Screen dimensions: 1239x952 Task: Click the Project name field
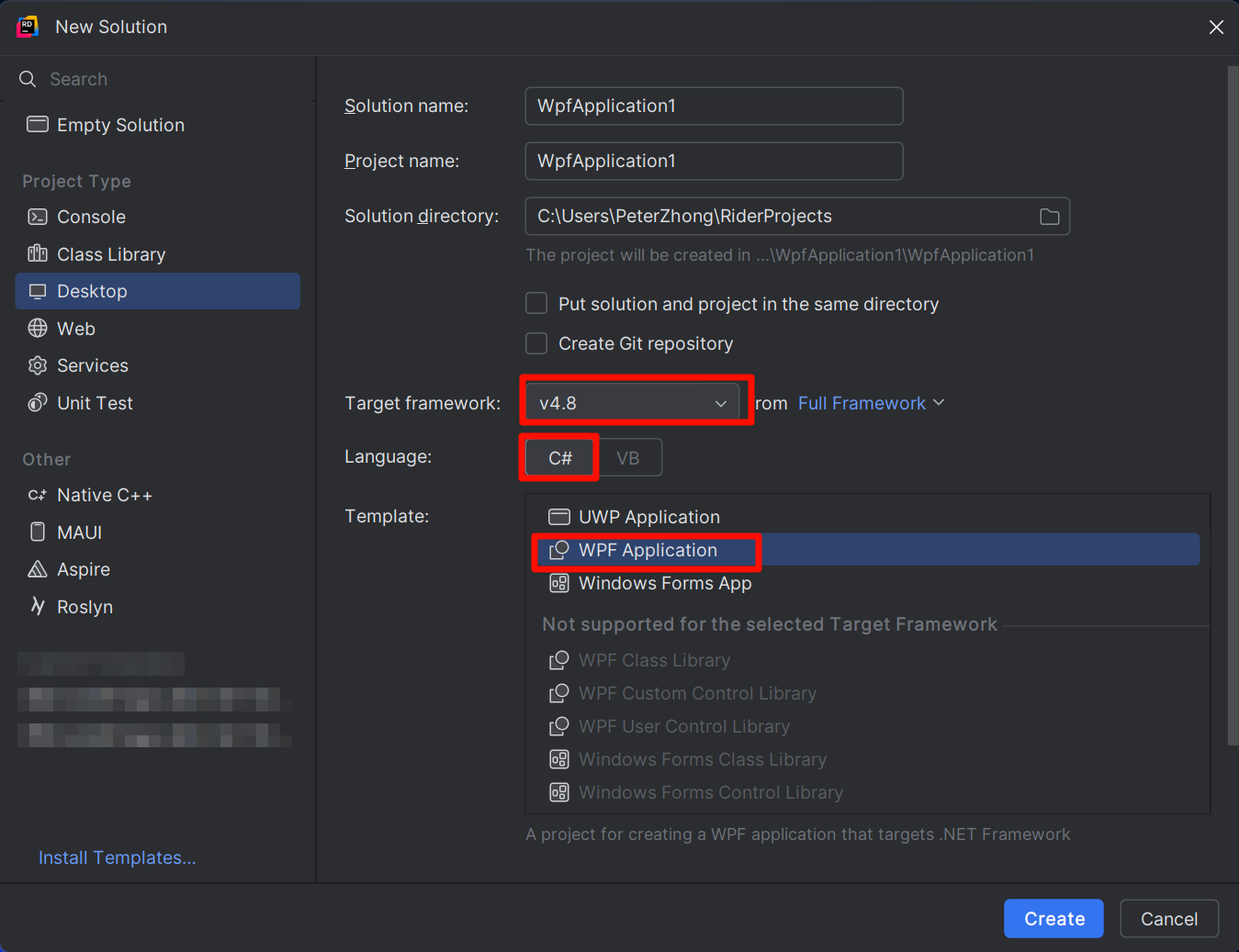(x=714, y=161)
